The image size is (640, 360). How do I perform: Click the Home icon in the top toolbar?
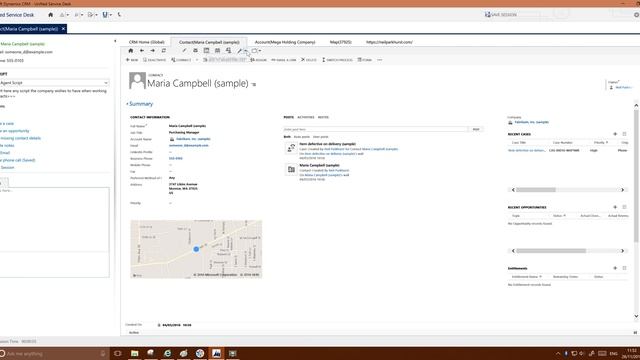click(x=51, y=15)
